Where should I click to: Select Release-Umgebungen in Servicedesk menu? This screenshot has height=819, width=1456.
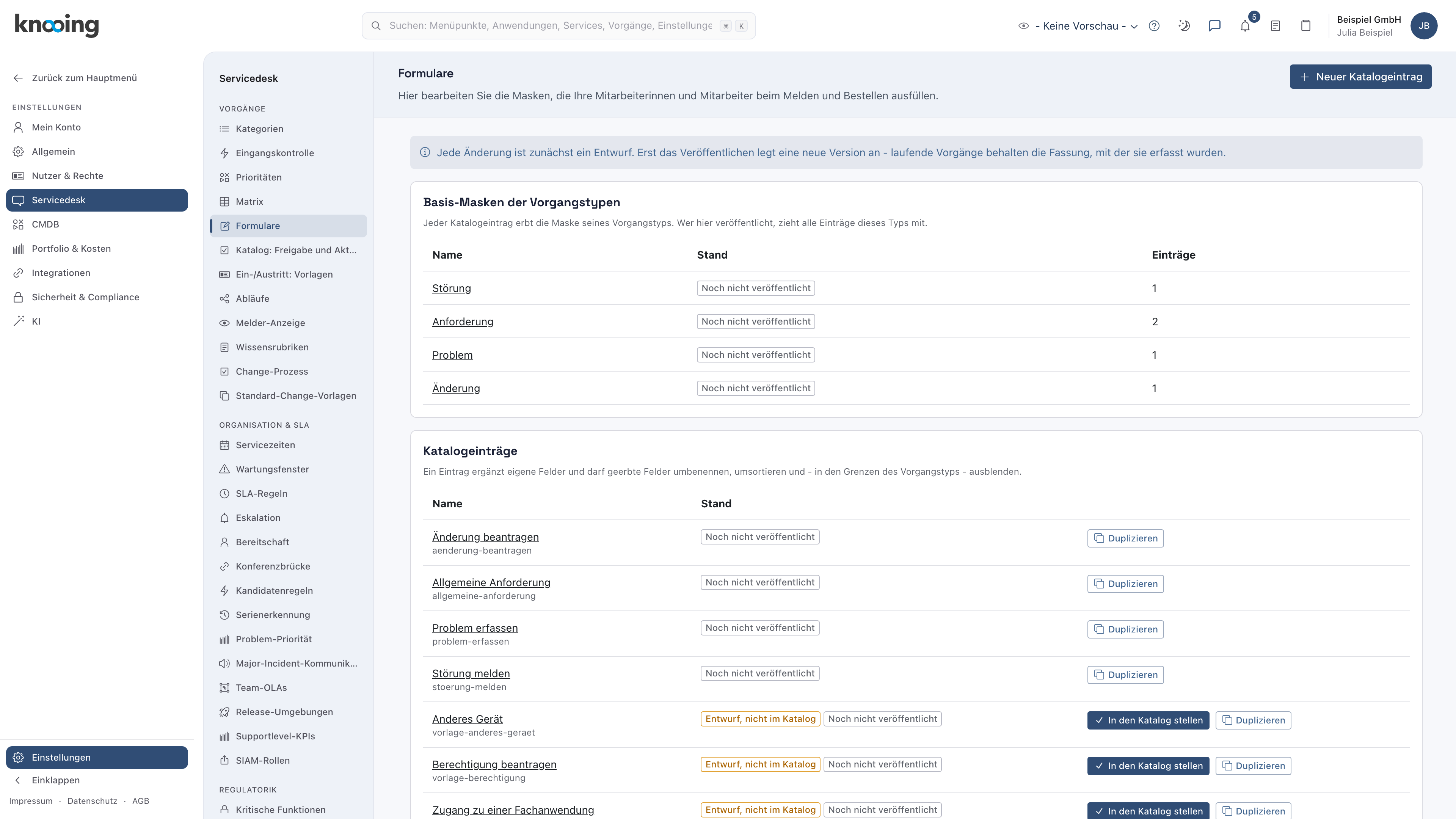tap(288, 712)
